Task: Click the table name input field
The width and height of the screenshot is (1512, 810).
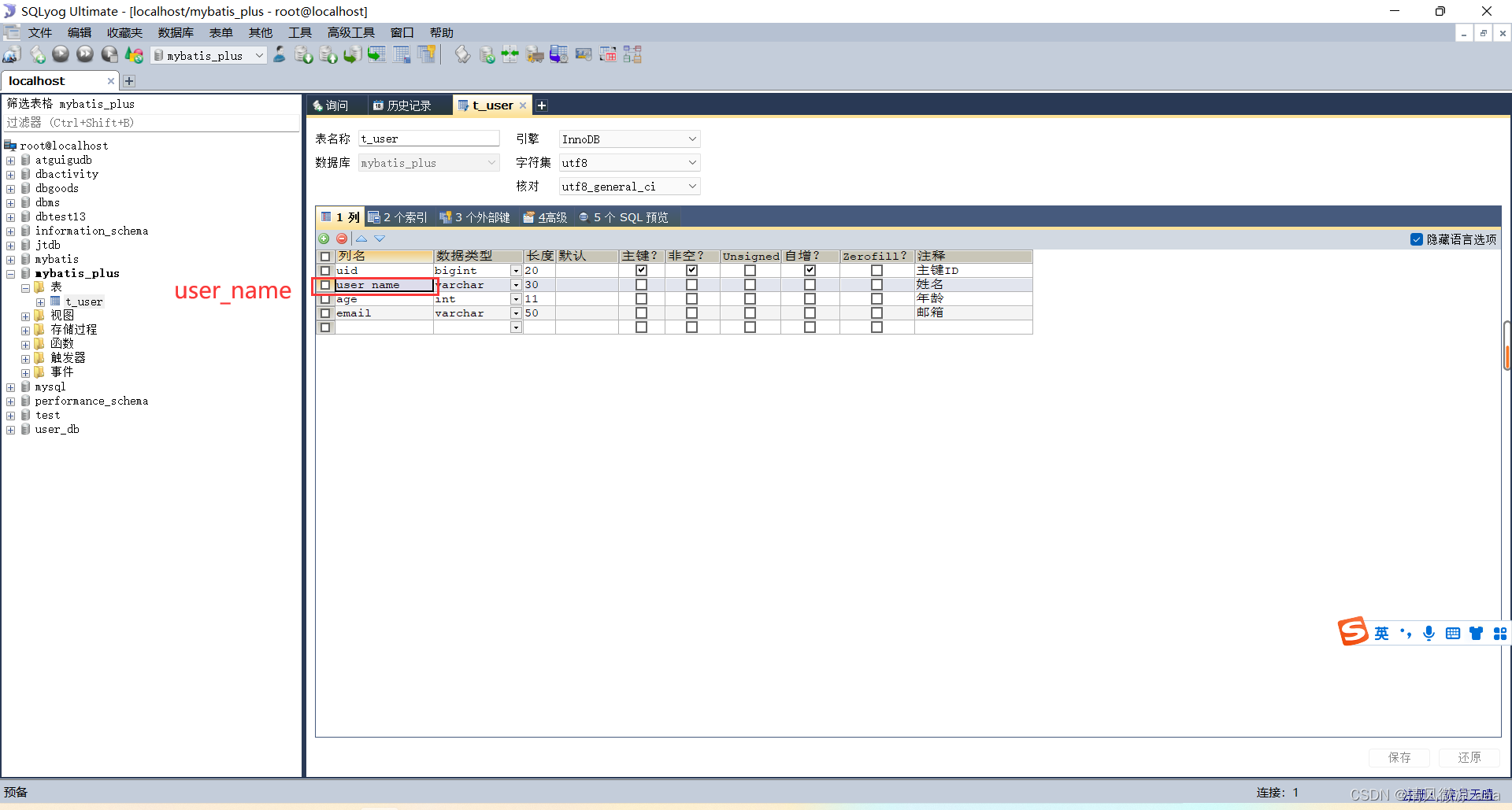Action: point(428,139)
